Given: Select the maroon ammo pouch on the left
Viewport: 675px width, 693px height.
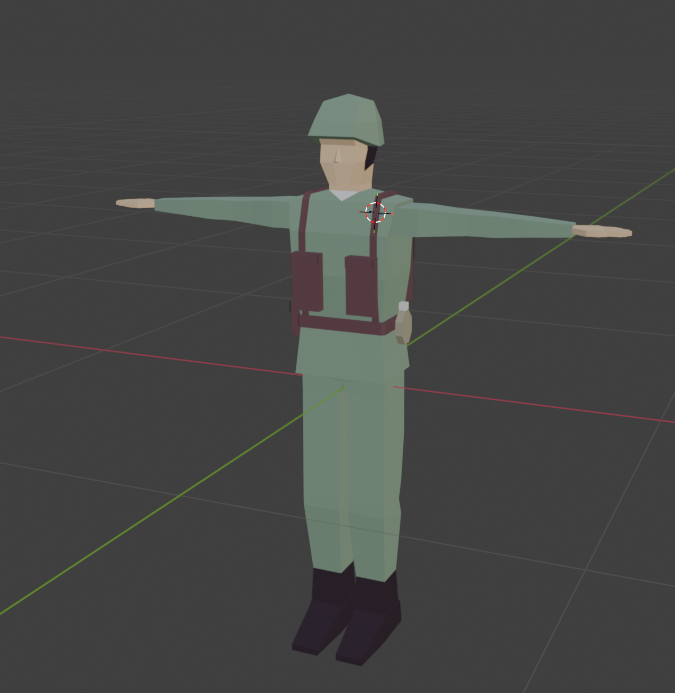Looking at the screenshot, I should pyautogui.click(x=307, y=281).
